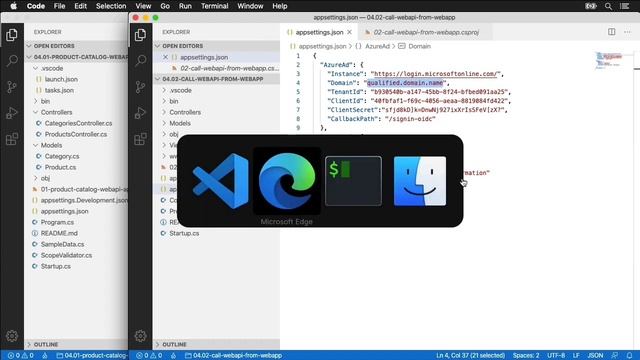640x360 pixels.
Task: Open Explorer view in front VS Code window
Action: coord(140,35)
